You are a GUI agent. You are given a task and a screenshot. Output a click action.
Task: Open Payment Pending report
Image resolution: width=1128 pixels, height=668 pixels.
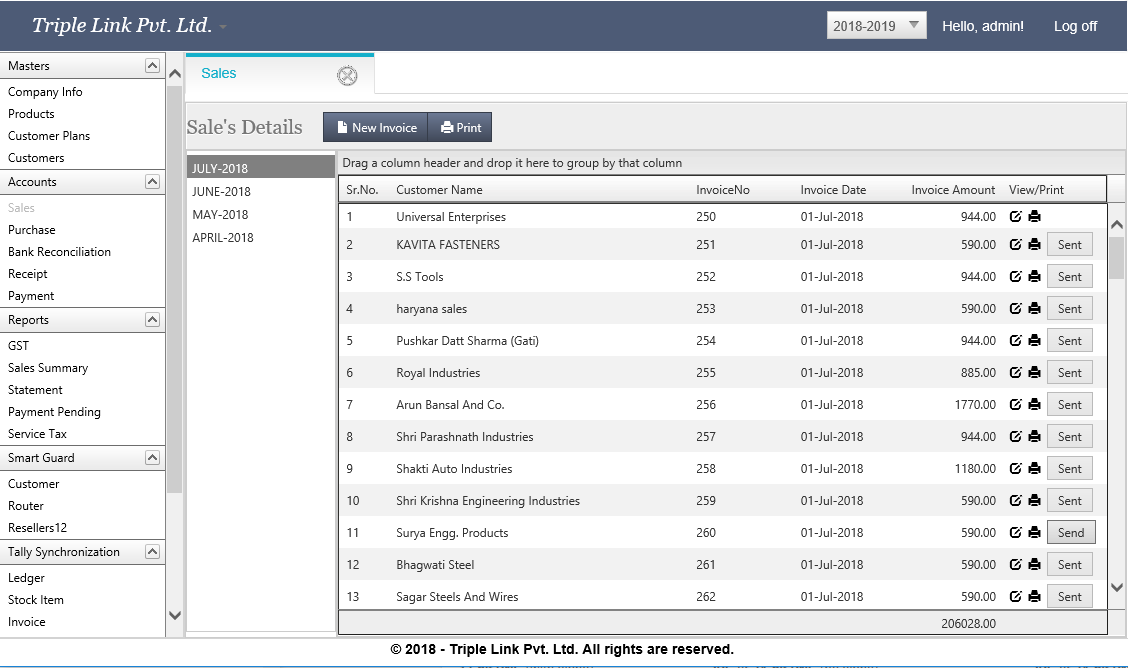click(x=54, y=412)
